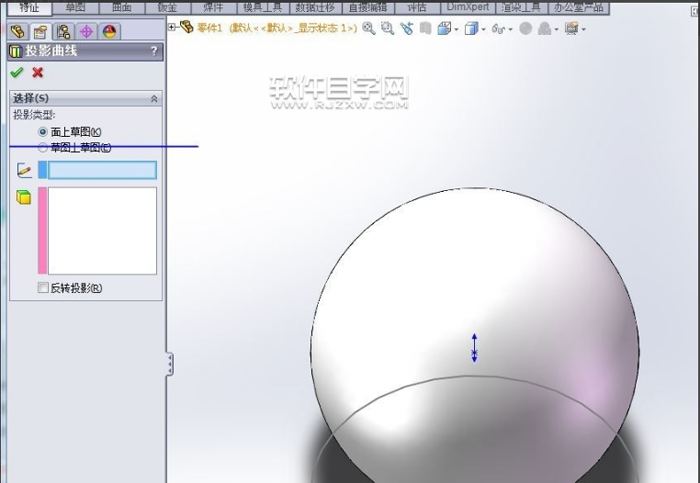Open Apply Scene dropdown arrow
Image resolution: width=700 pixels, height=483 pixels.
pyautogui.click(x=556, y=30)
